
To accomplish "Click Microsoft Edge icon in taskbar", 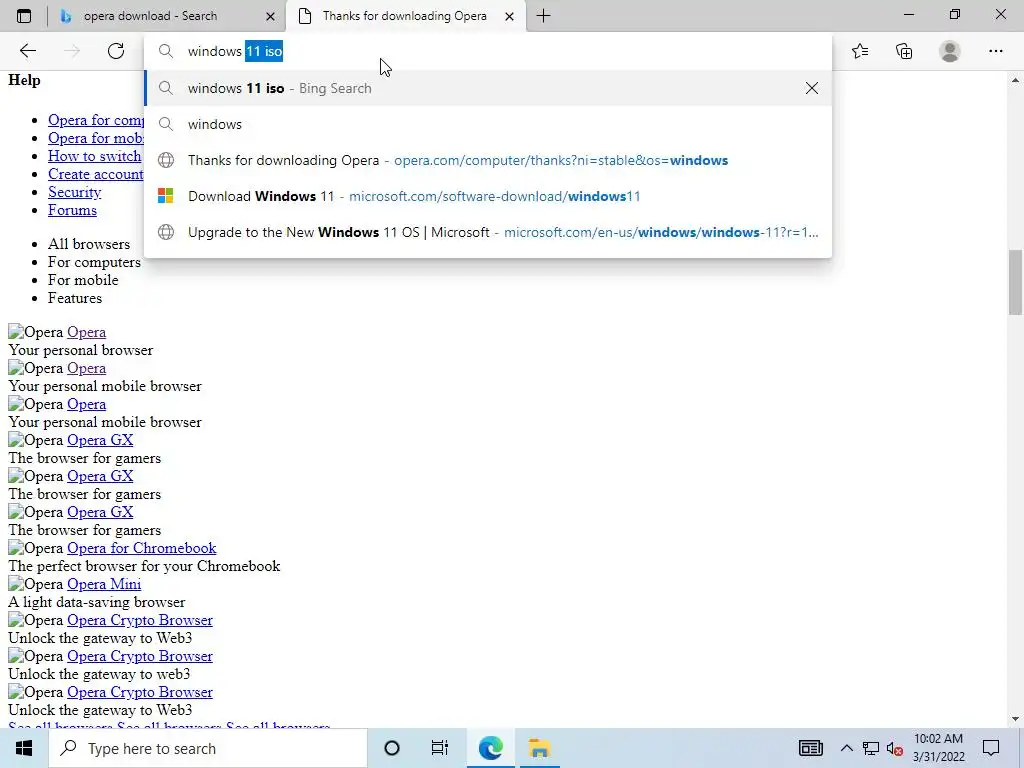I will (x=490, y=748).
